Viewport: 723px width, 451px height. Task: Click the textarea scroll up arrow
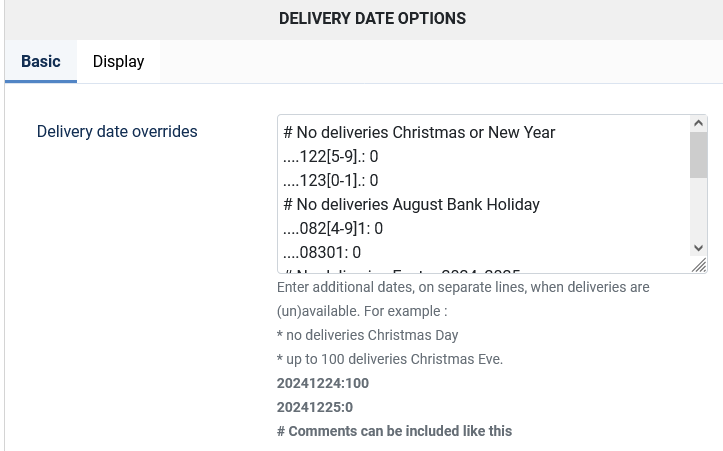pyautogui.click(x=698, y=123)
